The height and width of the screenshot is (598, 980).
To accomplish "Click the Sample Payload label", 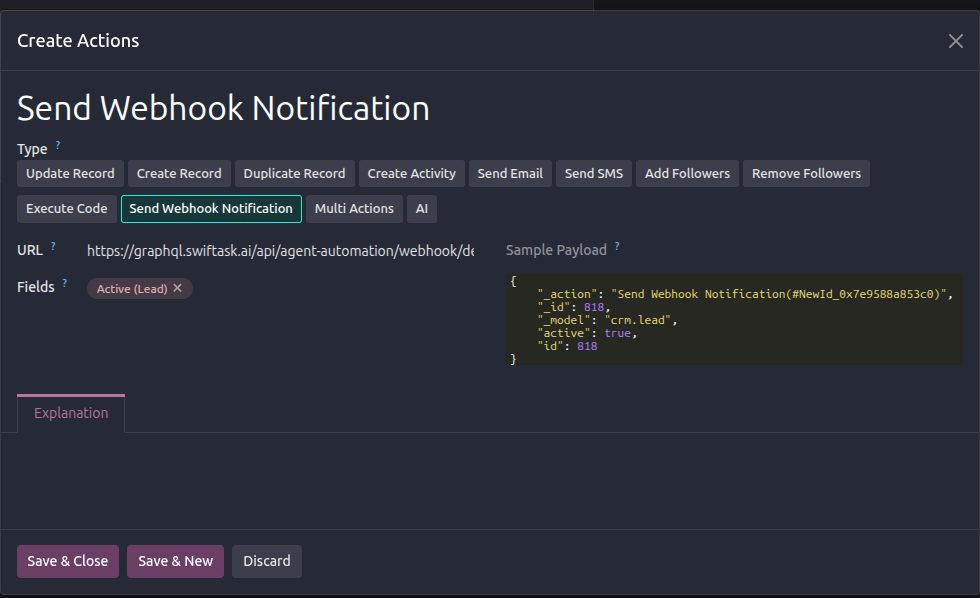I will point(556,250).
